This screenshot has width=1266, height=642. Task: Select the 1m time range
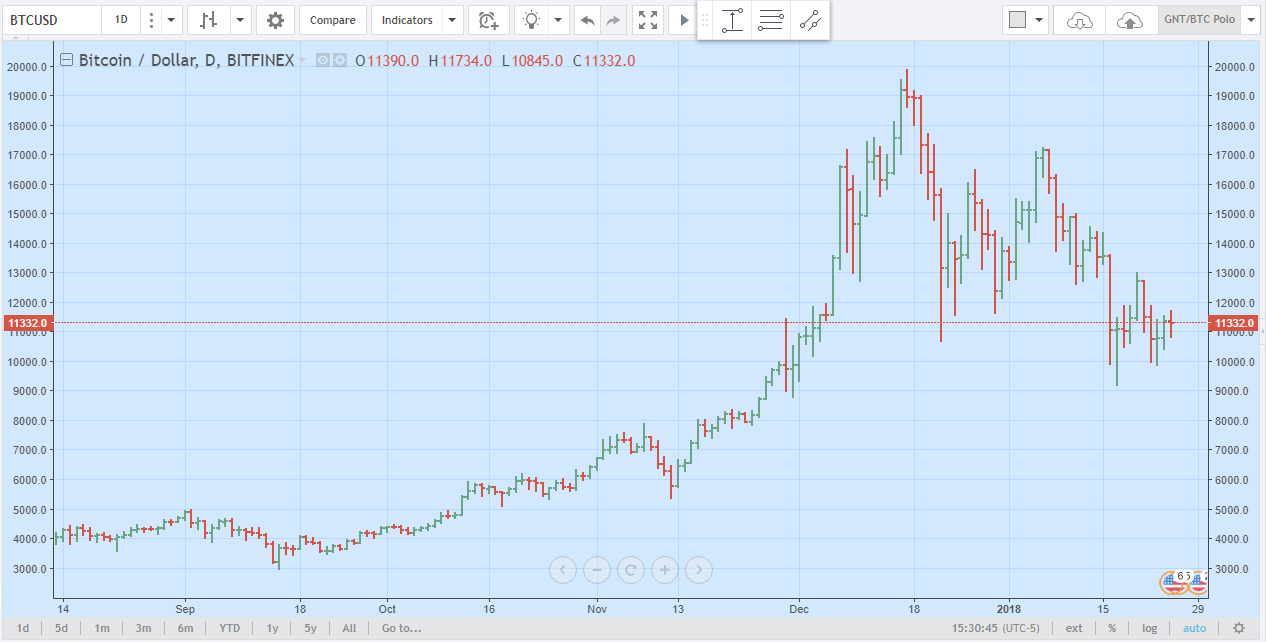tap(102, 628)
